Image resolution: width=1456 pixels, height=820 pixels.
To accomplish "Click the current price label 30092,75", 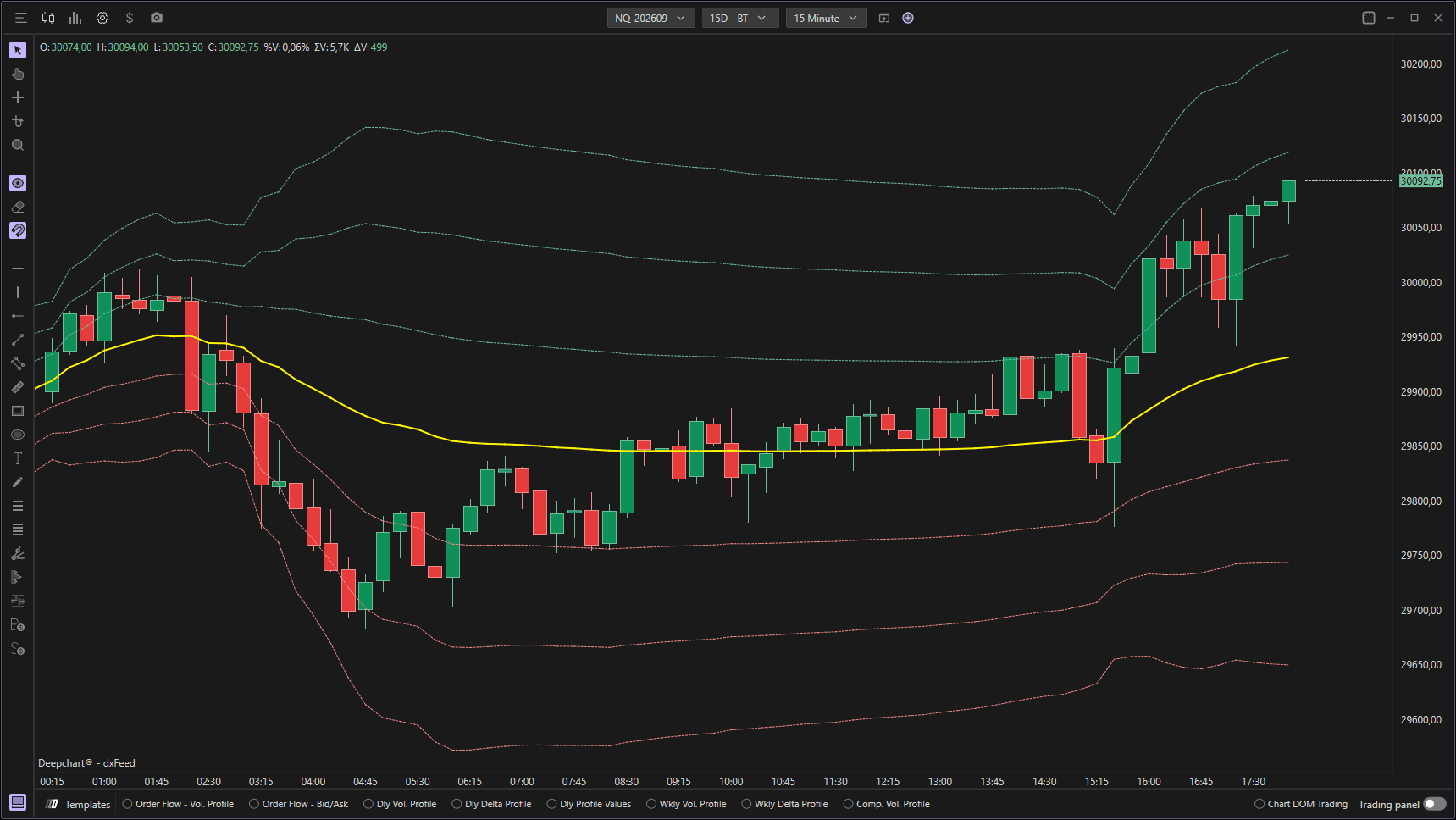I will tap(1420, 180).
